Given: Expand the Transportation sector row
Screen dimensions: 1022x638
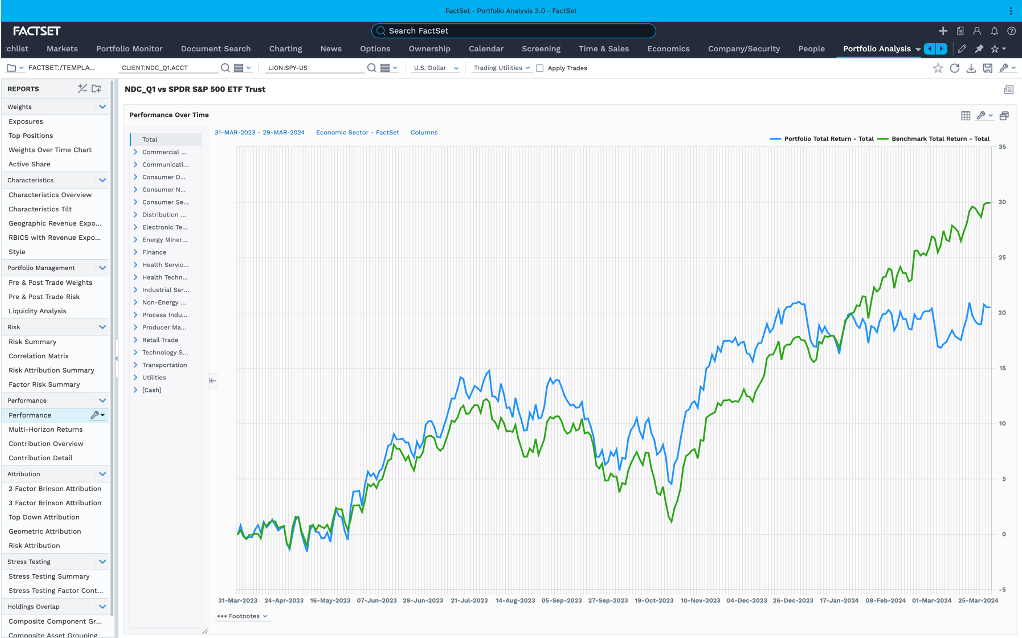Looking at the screenshot, I should click(136, 365).
